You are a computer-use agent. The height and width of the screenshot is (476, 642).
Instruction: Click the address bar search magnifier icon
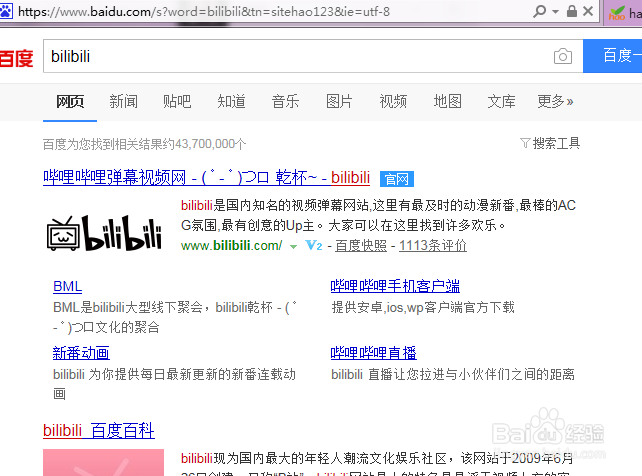coord(540,11)
